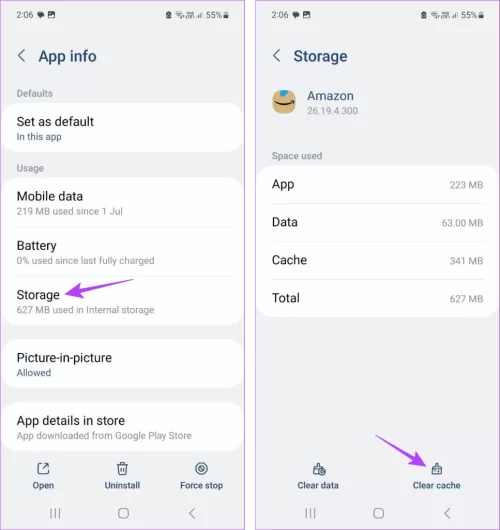Open recent apps on right phone
This screenshot has height=530, width=500.
click(310, 513)
